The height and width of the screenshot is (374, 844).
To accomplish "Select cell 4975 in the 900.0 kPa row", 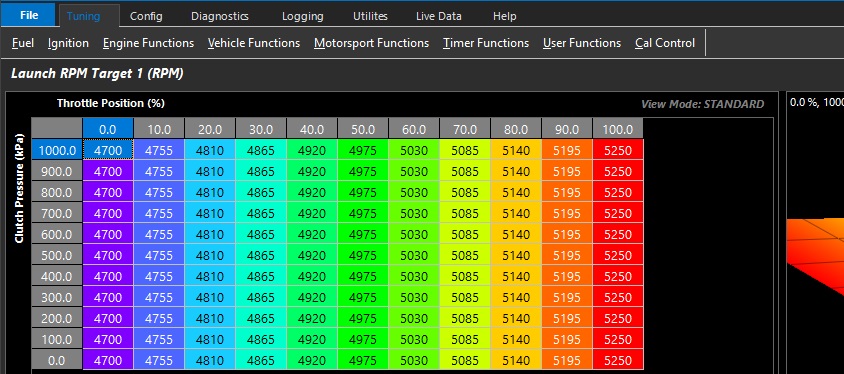I will click(363, 171).
